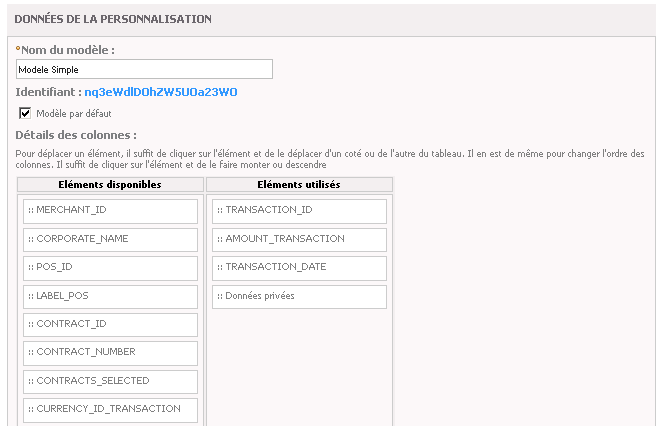663x426 pixels.
Task: Click the identifier link nq3eWdlD0hZW5U0a23W0
Action: click(161, 92)
